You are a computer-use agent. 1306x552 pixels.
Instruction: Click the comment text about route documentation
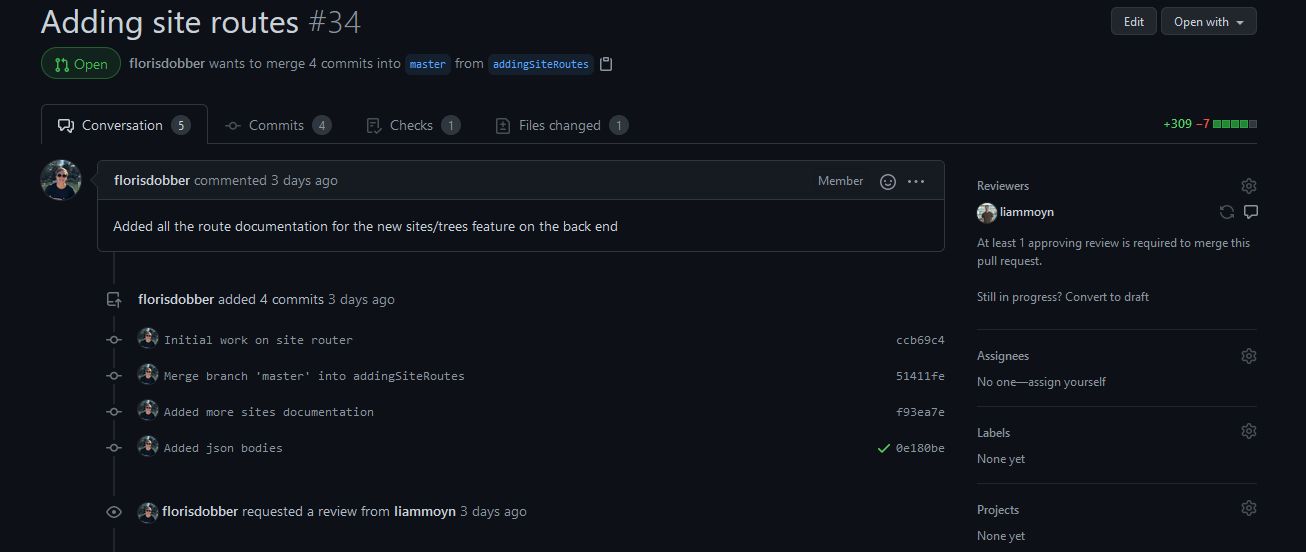[365, 226]
